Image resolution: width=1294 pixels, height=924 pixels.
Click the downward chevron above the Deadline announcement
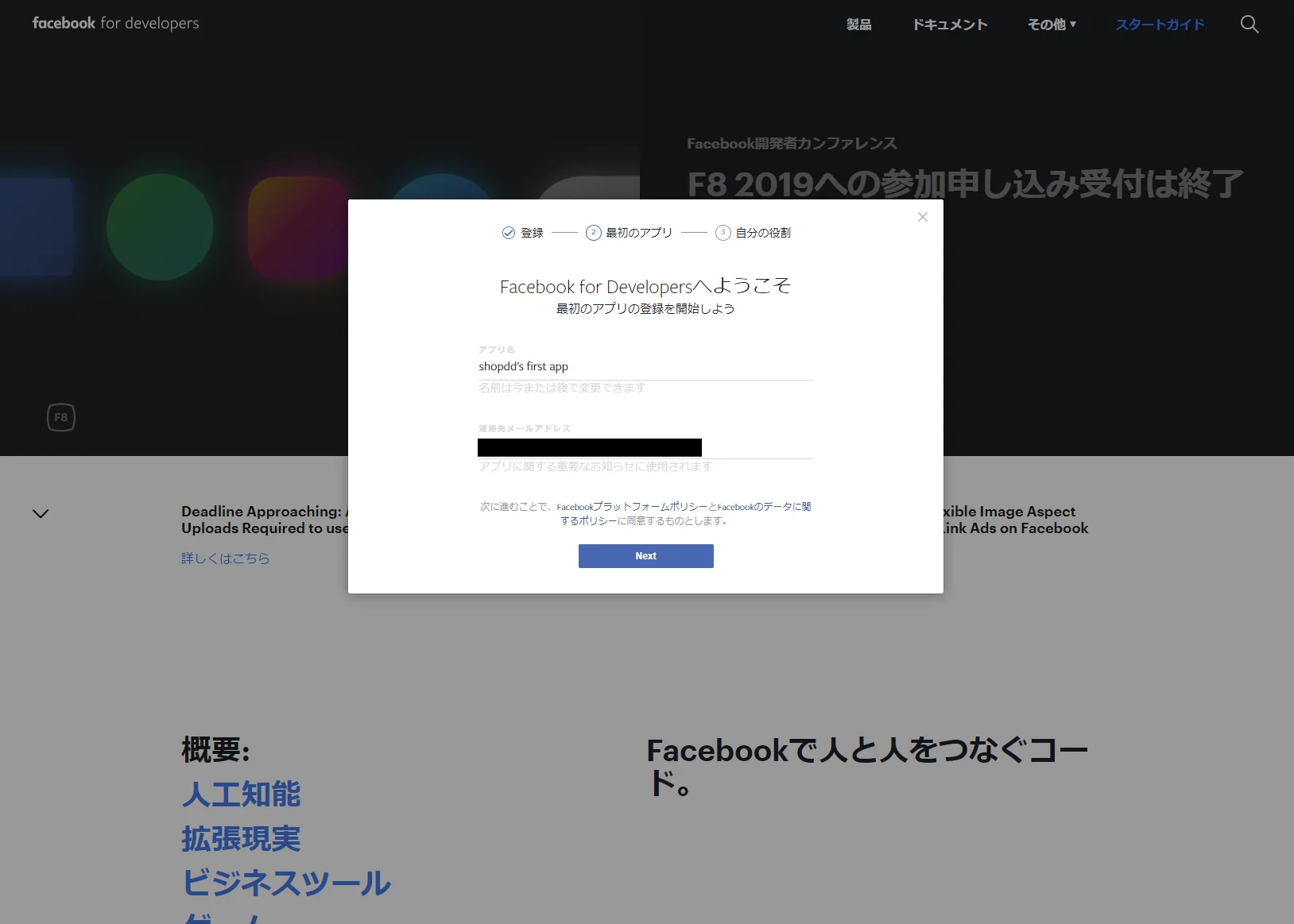(41, 513)
